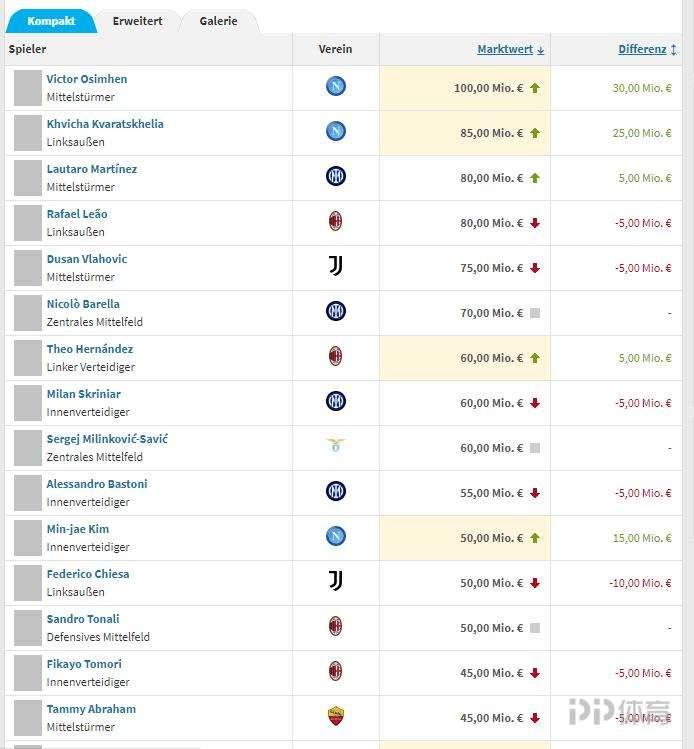Click Juventus logo in Dusan Vlahovic row
The height and width of the screenshot is (749, 694).
click(335, 266)
